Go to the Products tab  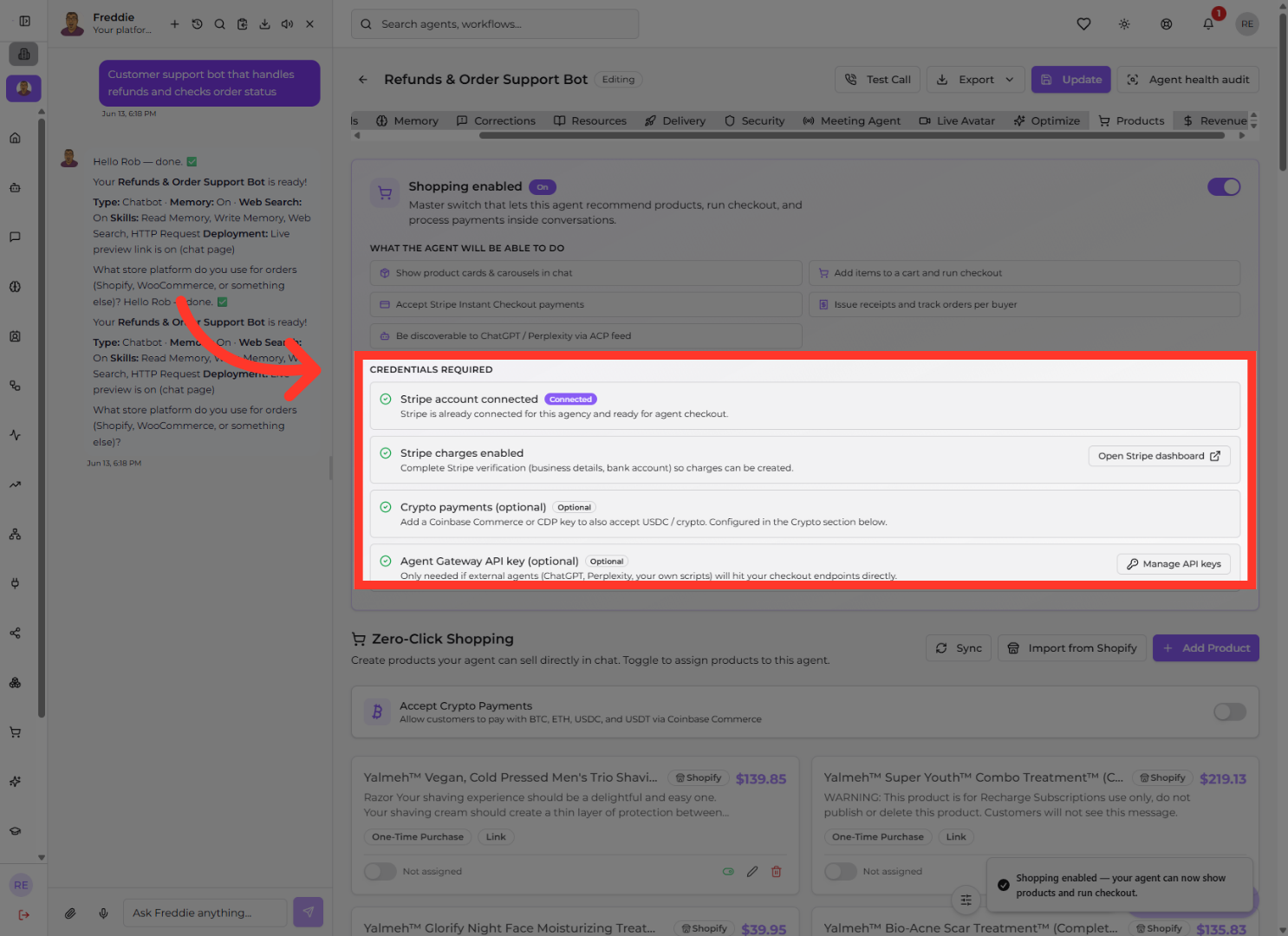tap(1131, 121)
